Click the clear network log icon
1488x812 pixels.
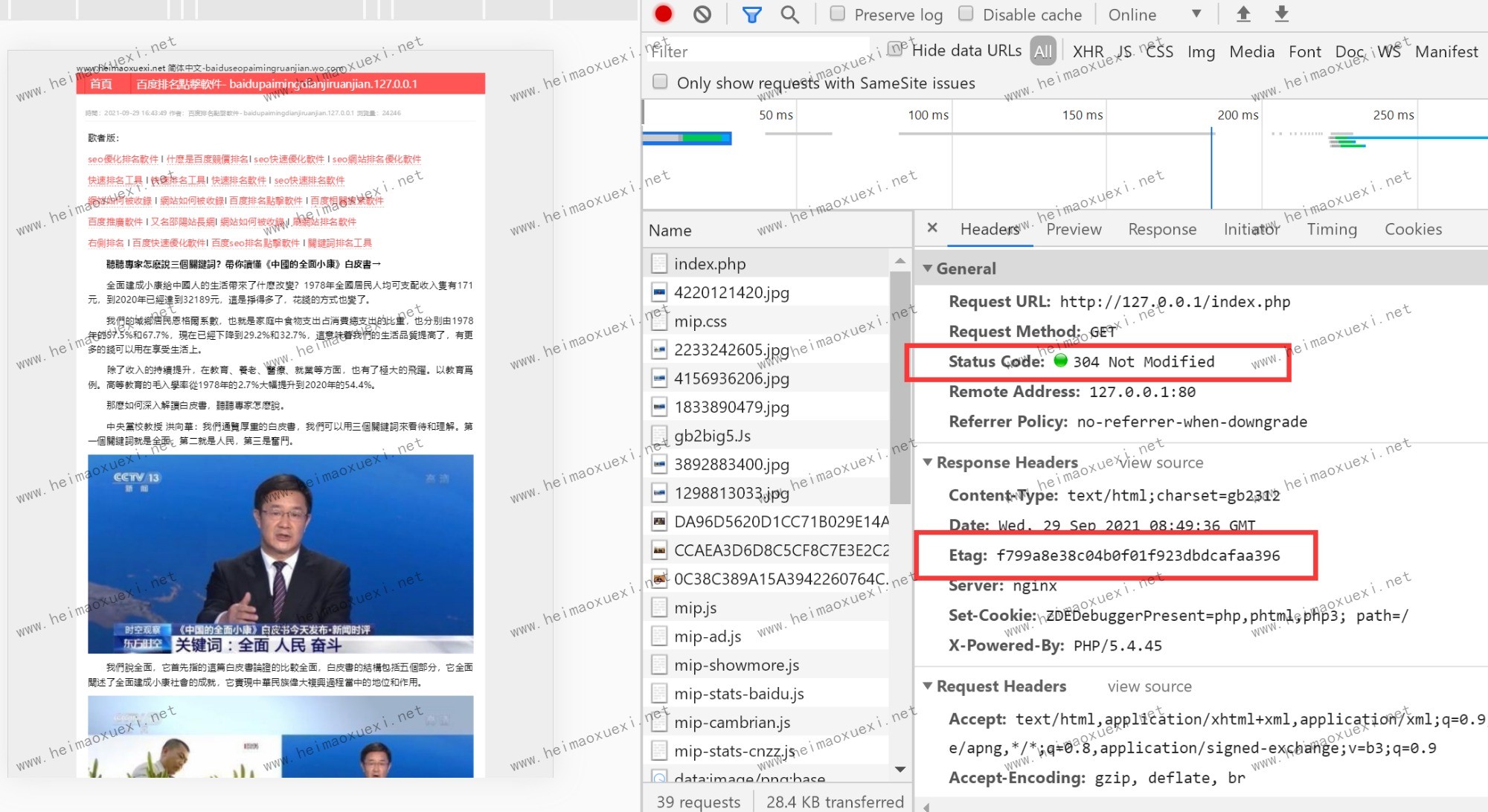point(702,14)
